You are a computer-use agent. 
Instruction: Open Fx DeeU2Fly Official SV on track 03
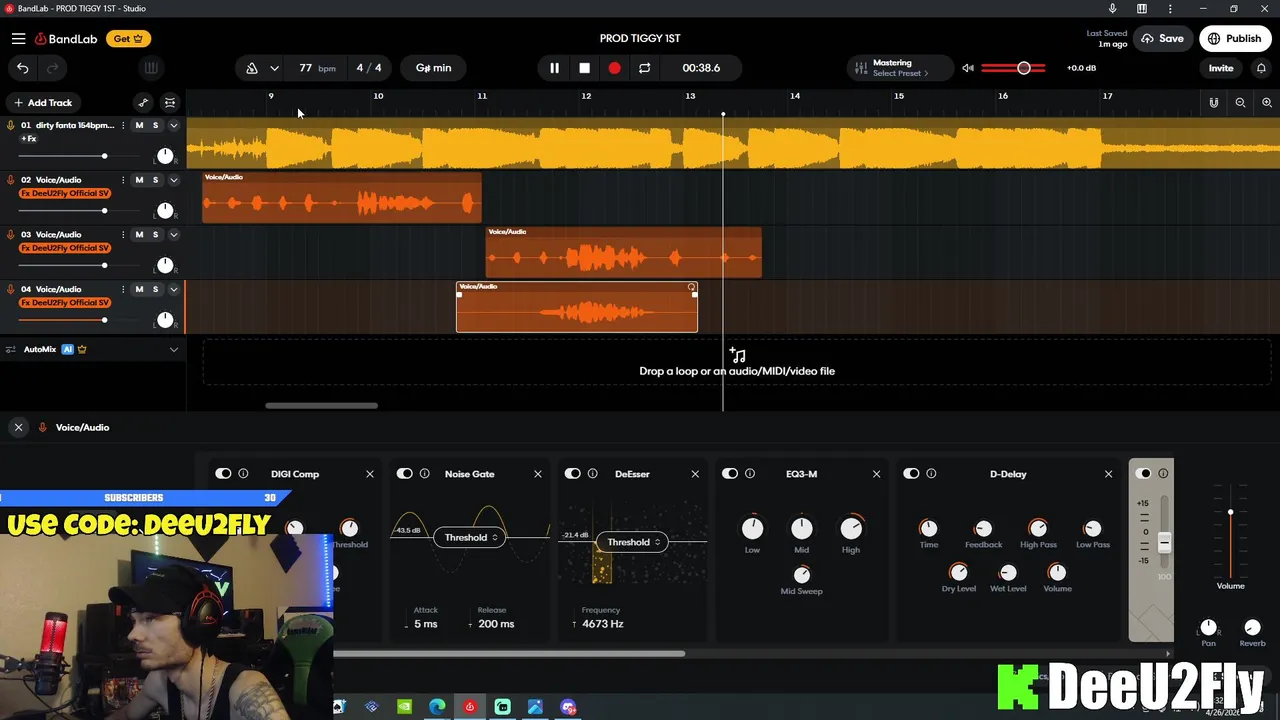tap(65, 248)
